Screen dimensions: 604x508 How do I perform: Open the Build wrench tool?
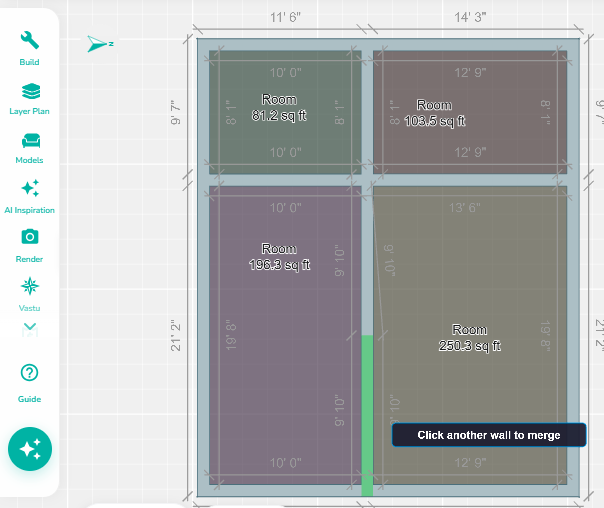(x=30, y=40)
